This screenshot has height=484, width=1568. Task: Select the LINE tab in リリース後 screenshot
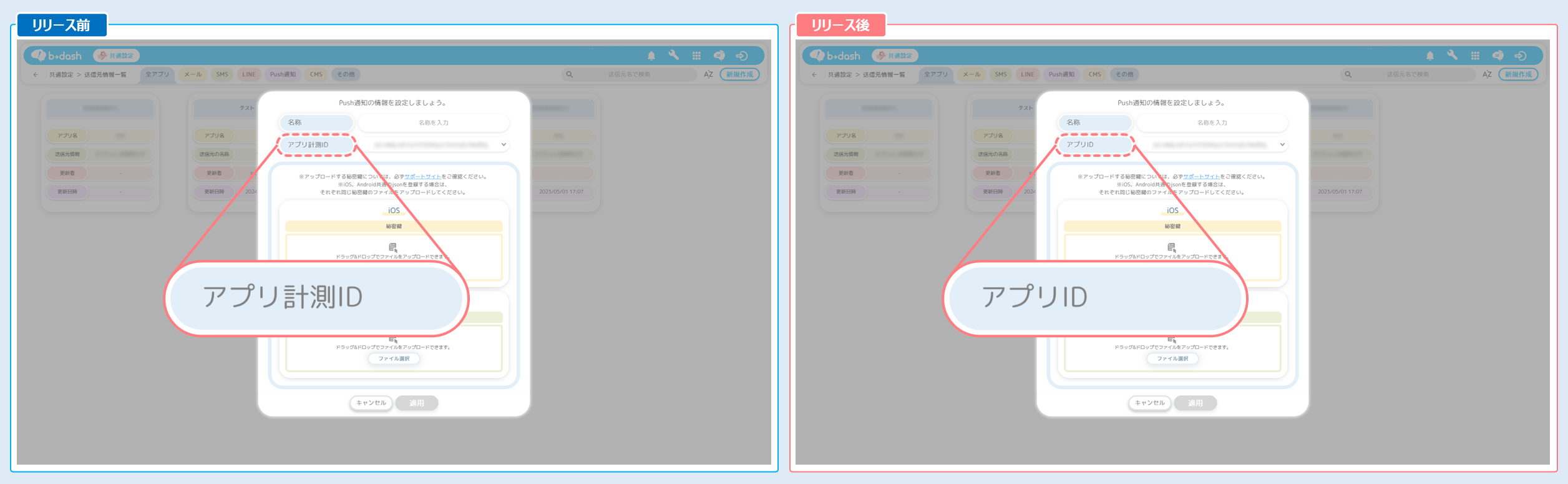point(1027,74)
